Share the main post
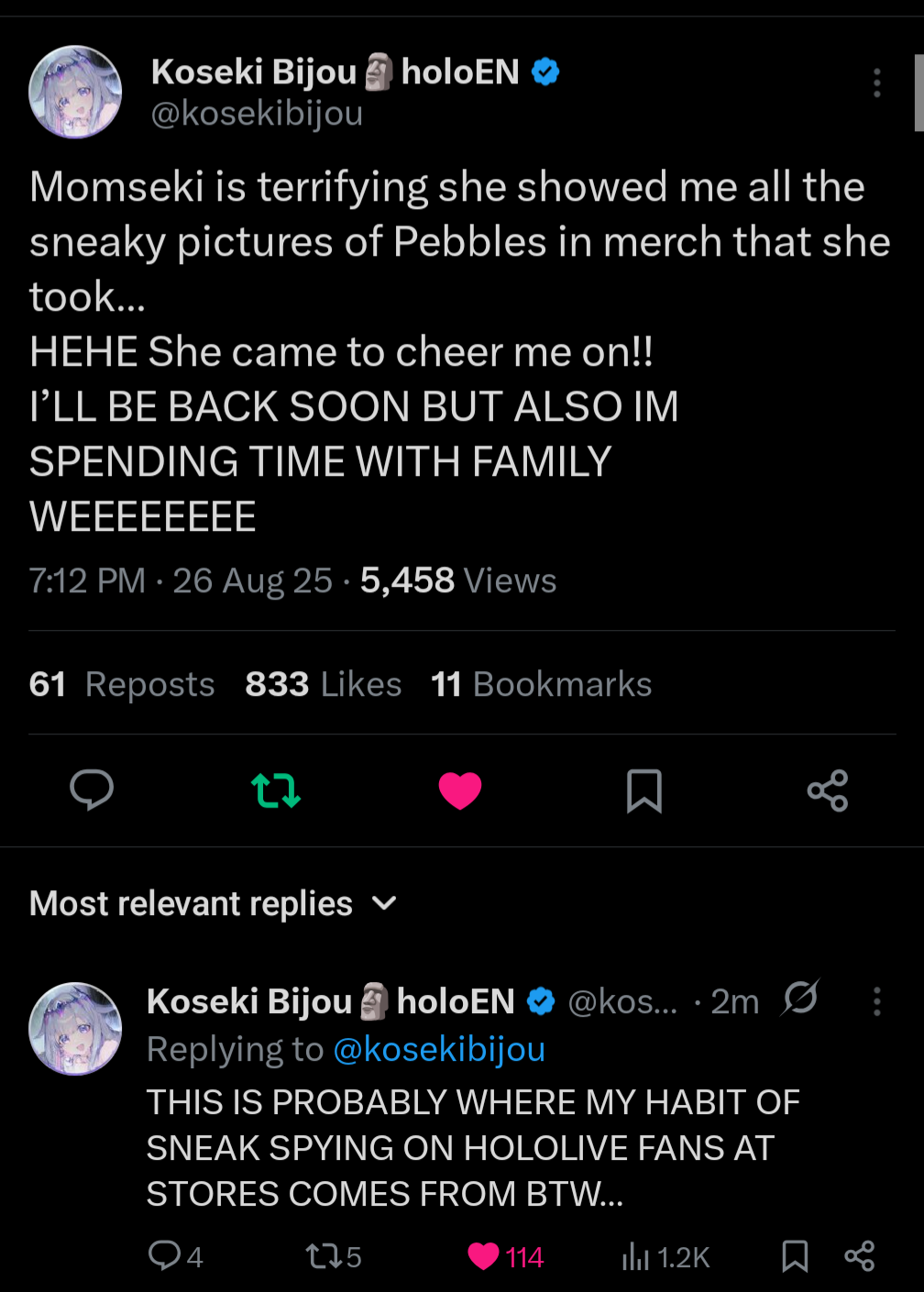This screenshot has width=924, height=1292. pos(828,790)
